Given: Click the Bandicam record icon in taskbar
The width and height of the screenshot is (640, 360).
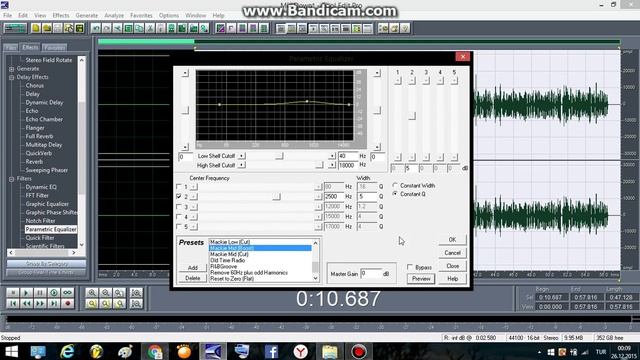Looking at the screenshot, I should [x=359, y=351].
